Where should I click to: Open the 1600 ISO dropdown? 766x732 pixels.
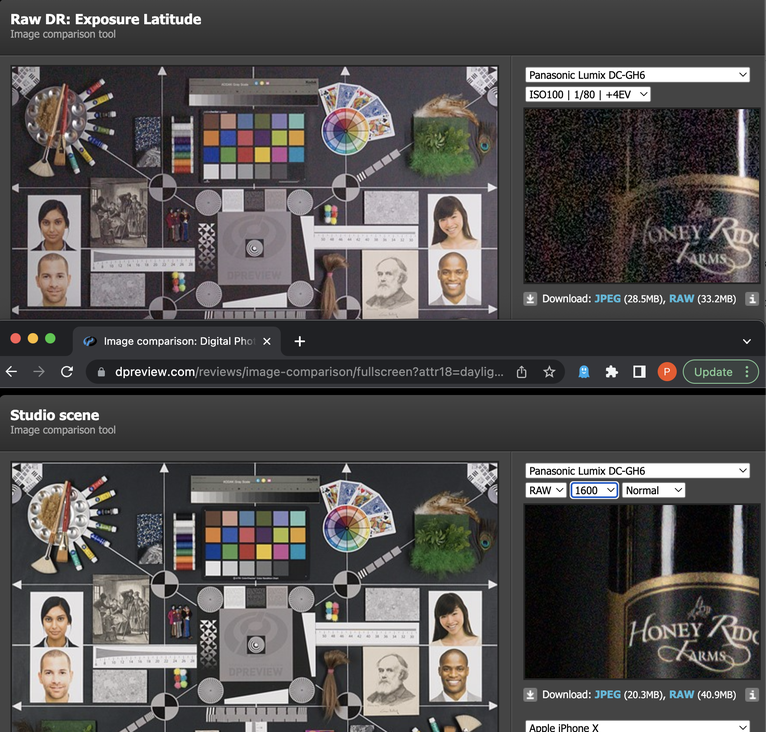click(594, 490)
